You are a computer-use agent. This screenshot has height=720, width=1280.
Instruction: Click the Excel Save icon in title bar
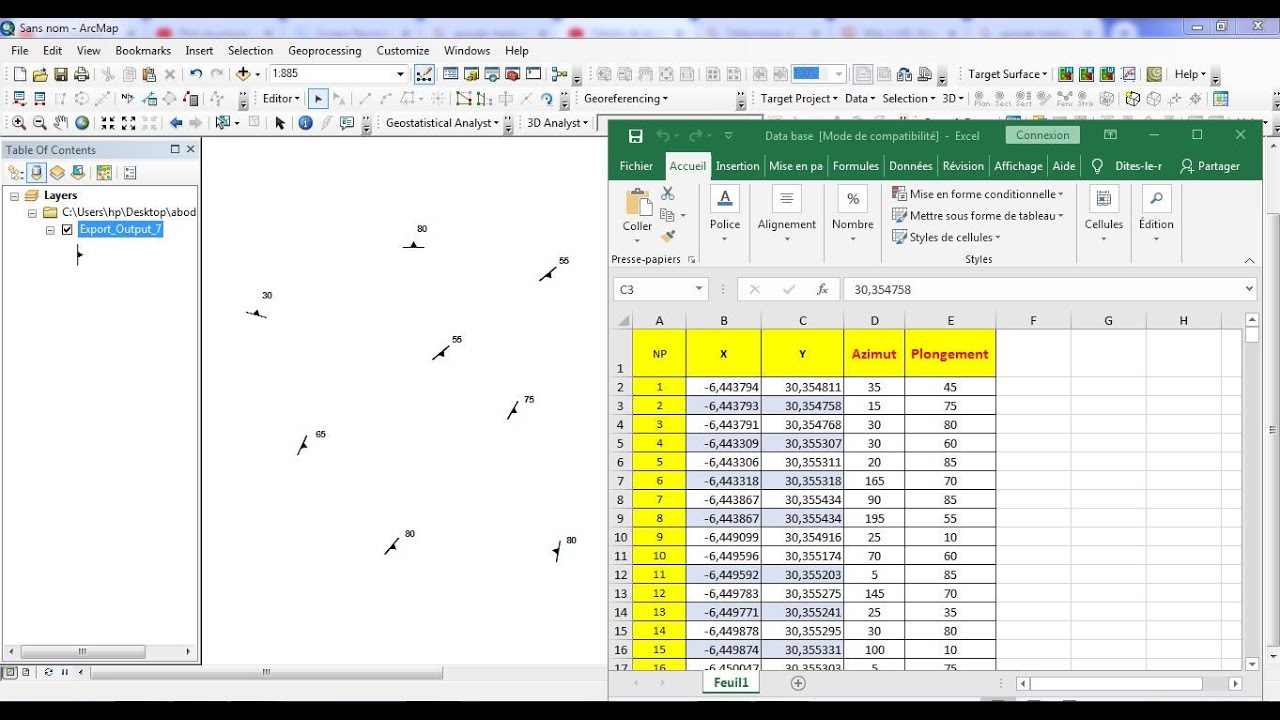(x=636, y=136)
